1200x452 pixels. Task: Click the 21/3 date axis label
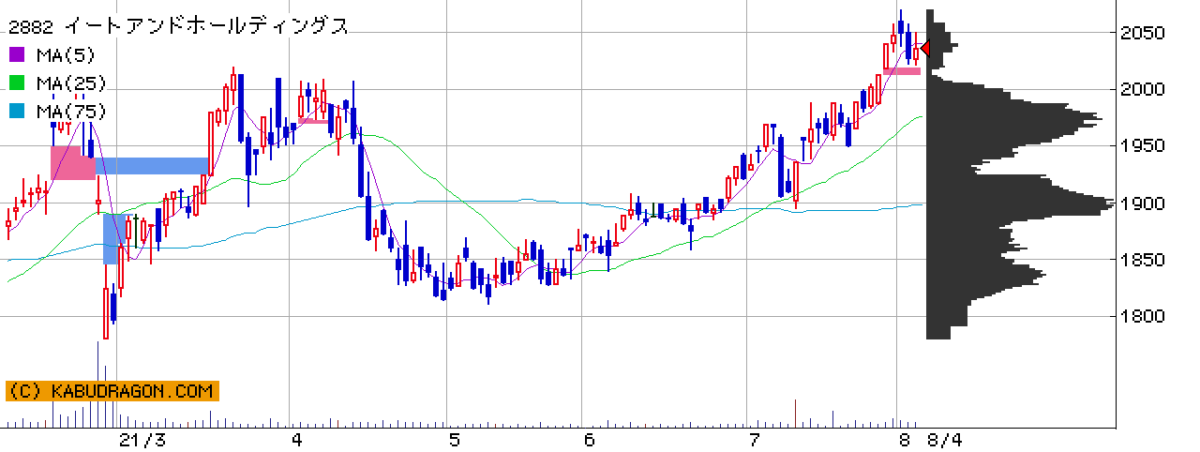coord(140,440)
